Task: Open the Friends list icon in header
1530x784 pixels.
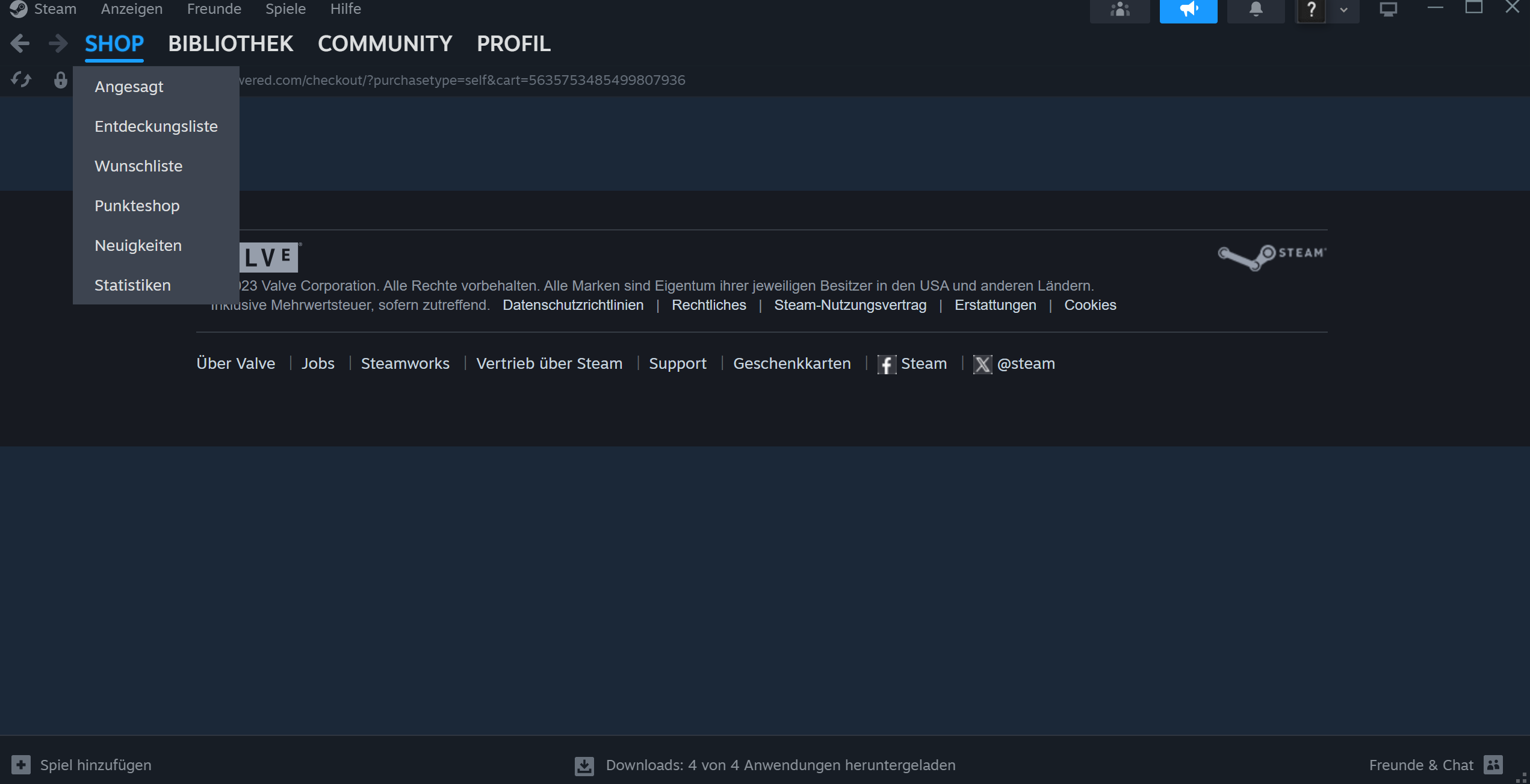Action: tap(1120, 10)
